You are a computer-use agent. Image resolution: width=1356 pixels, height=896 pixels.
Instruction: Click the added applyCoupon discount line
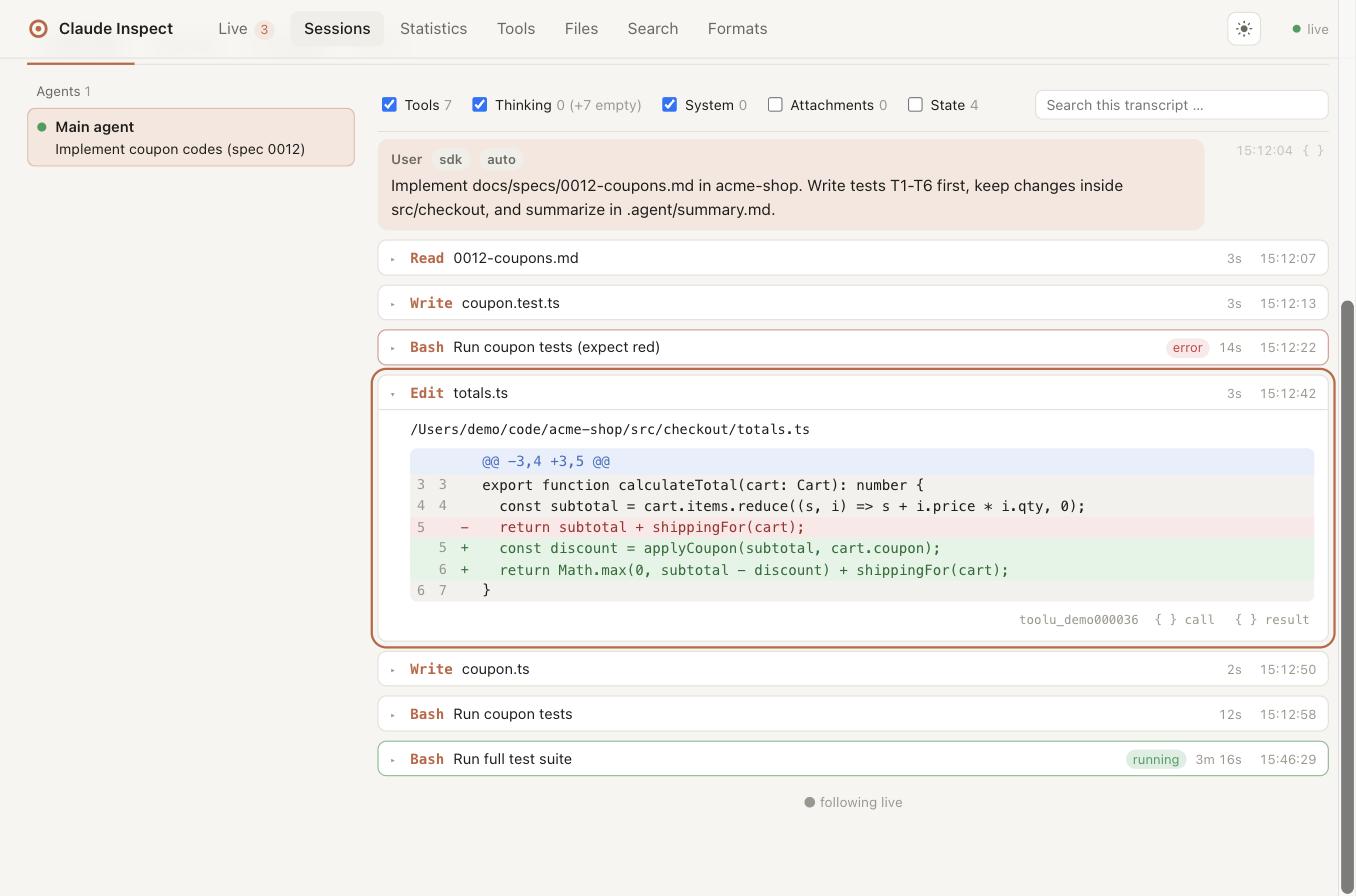(x=862, y=548)
